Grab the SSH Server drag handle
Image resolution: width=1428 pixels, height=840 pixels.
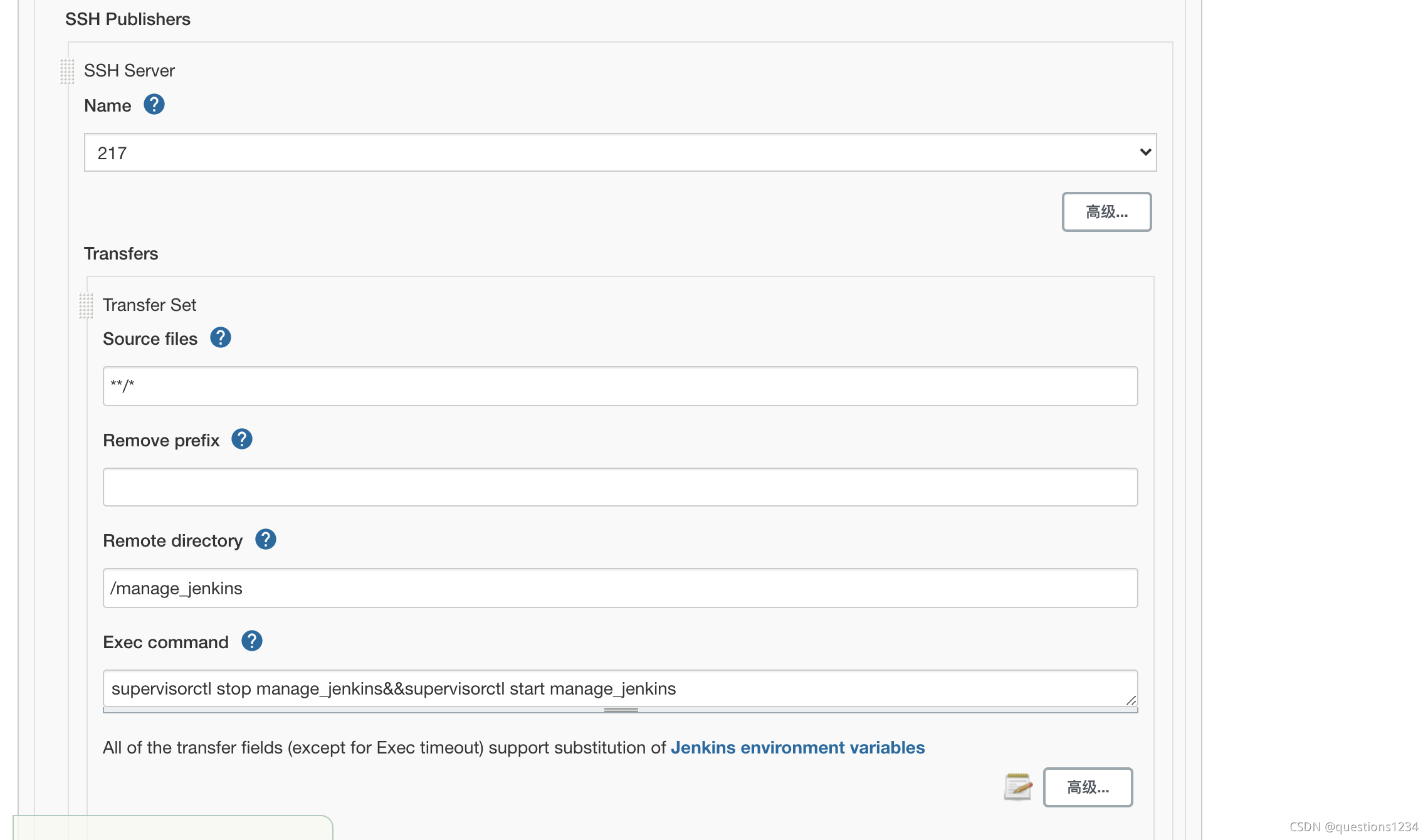pyautogui.click(x=67, y=71)
